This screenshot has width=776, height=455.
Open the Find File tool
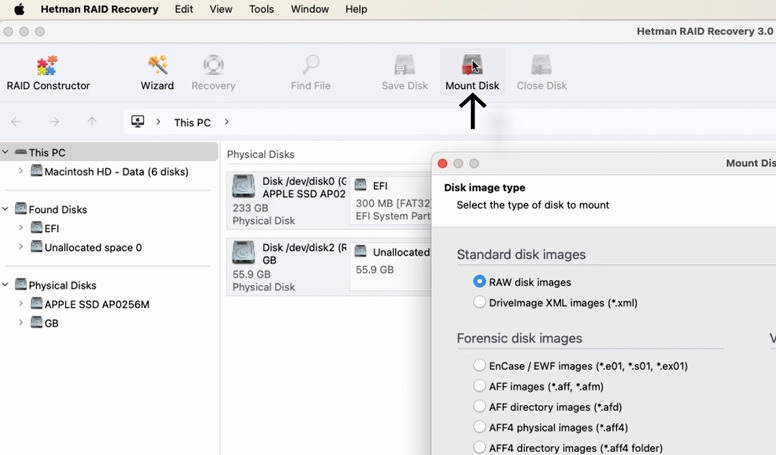point(310,73)
